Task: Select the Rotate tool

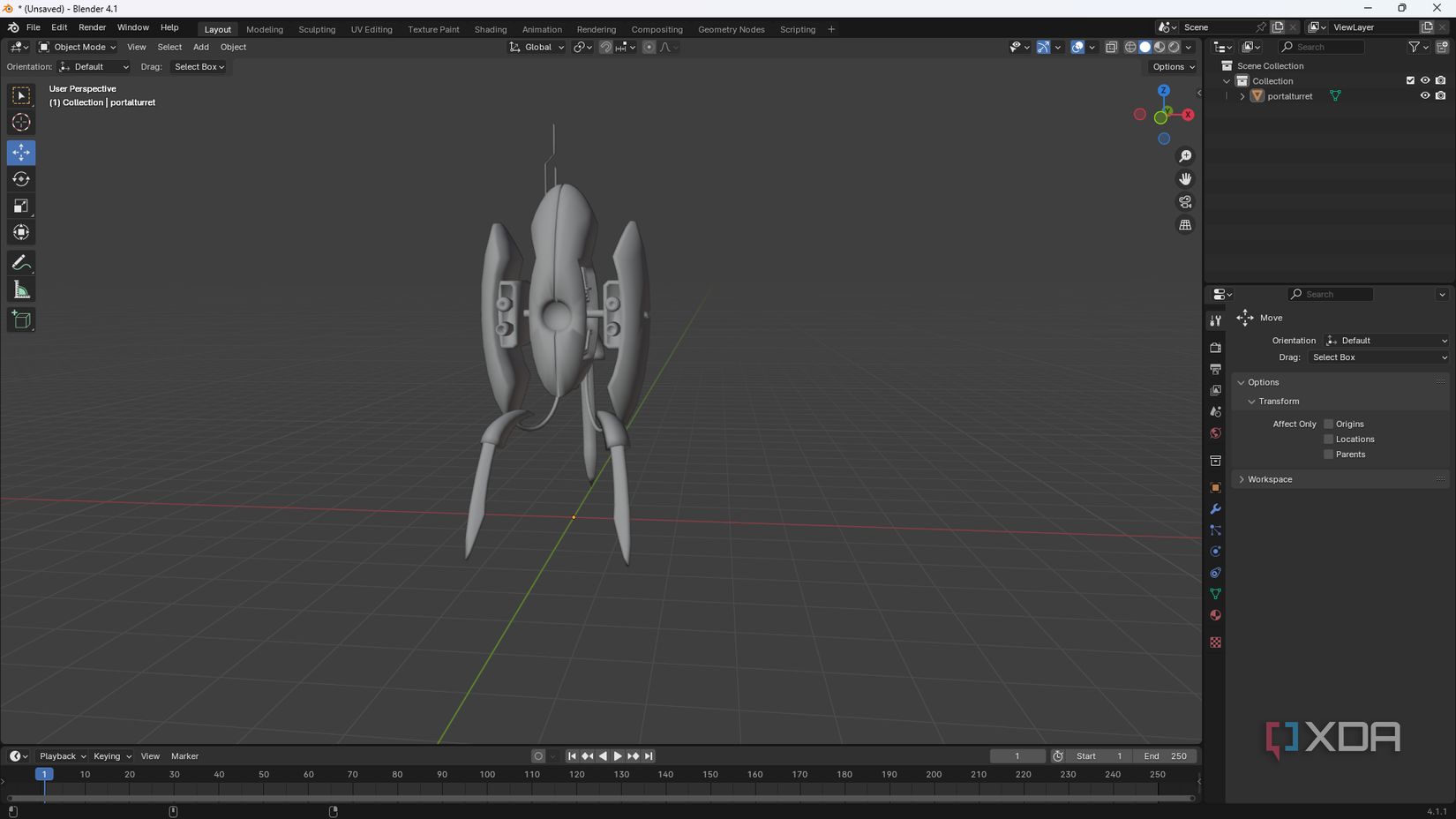Action: tap(21, 179)
